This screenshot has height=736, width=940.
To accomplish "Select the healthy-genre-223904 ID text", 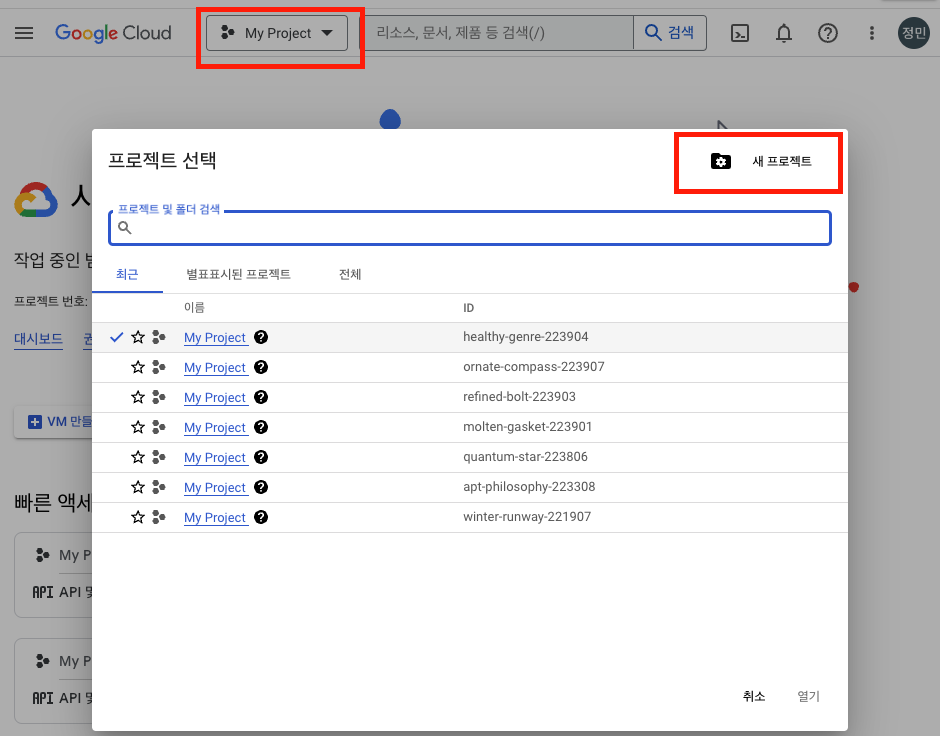I will [x=526, y=337].
